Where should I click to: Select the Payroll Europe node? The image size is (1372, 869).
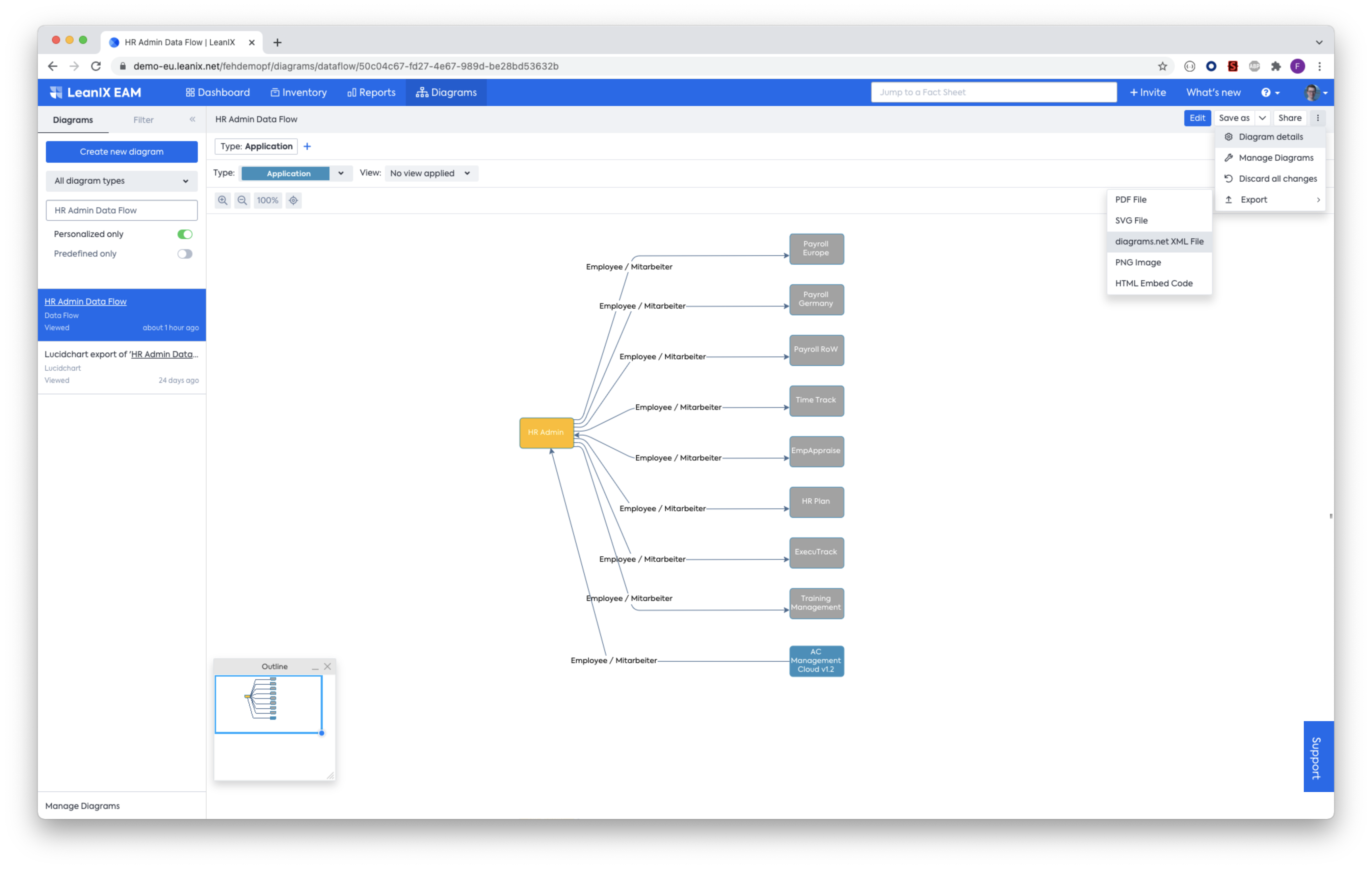point(816,249)
